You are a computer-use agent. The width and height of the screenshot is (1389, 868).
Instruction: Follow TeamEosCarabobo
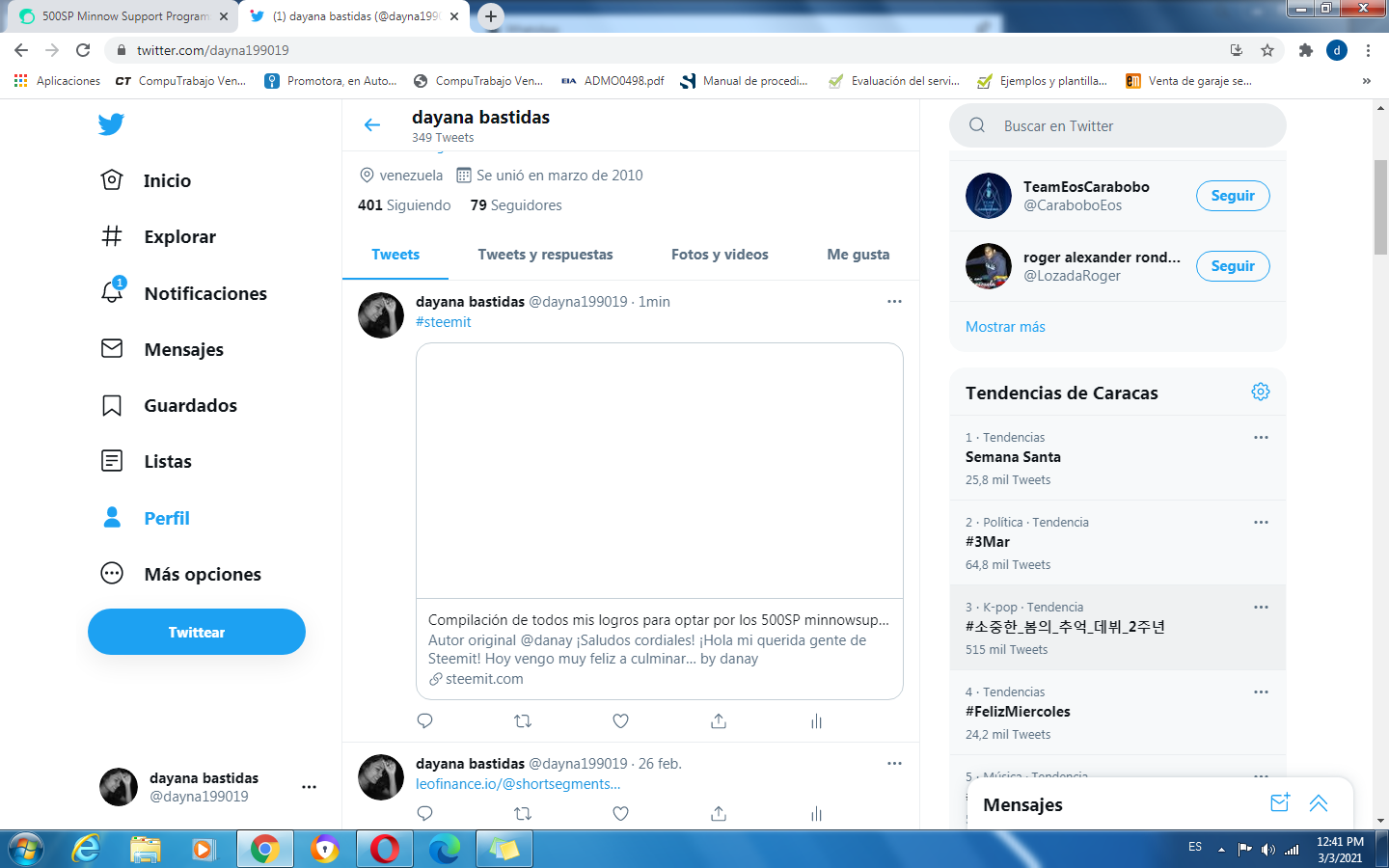(x=1233, y=196)
